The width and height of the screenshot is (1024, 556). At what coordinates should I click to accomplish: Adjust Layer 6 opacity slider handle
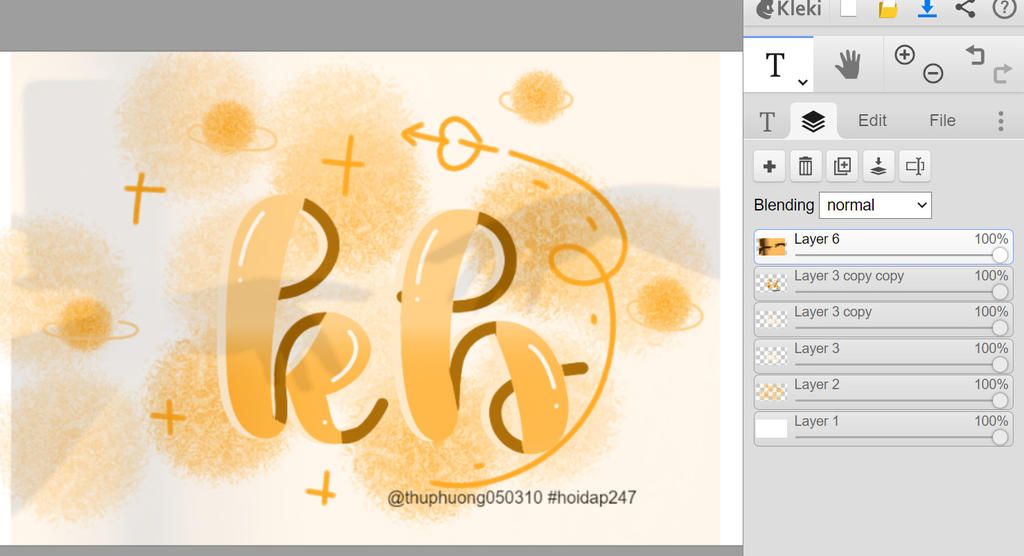(999, 255)
